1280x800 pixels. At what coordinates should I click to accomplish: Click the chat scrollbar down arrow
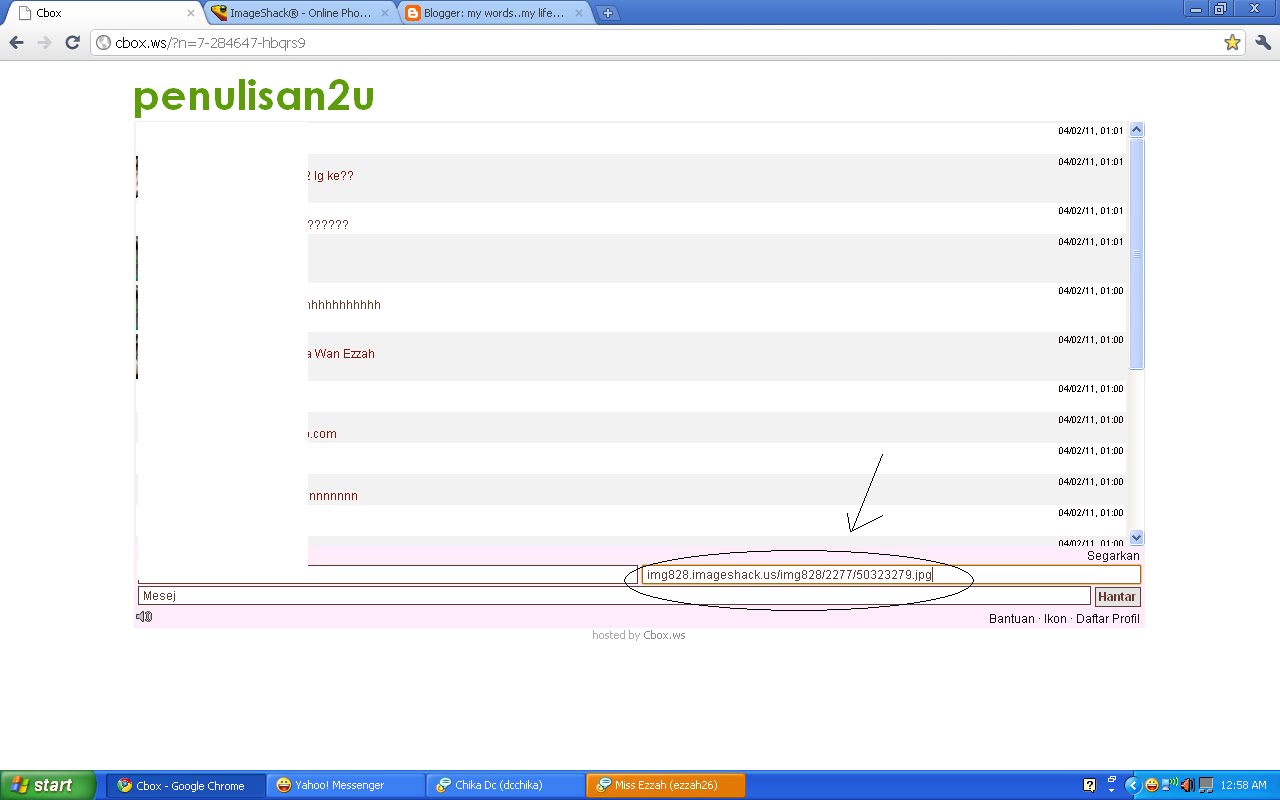click(1136, 537)
